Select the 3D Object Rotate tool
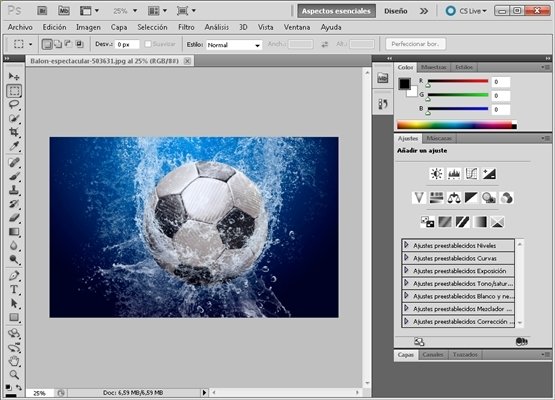Image resolution: width=555 pixels, height=400 pixels. [14, 333]
